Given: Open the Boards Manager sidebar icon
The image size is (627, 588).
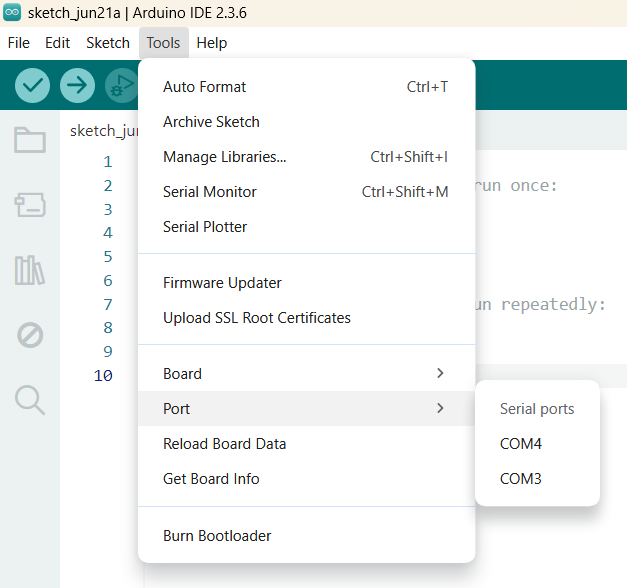Looking at the screenshot, I should pyautogui.click(x=30, y=205).
